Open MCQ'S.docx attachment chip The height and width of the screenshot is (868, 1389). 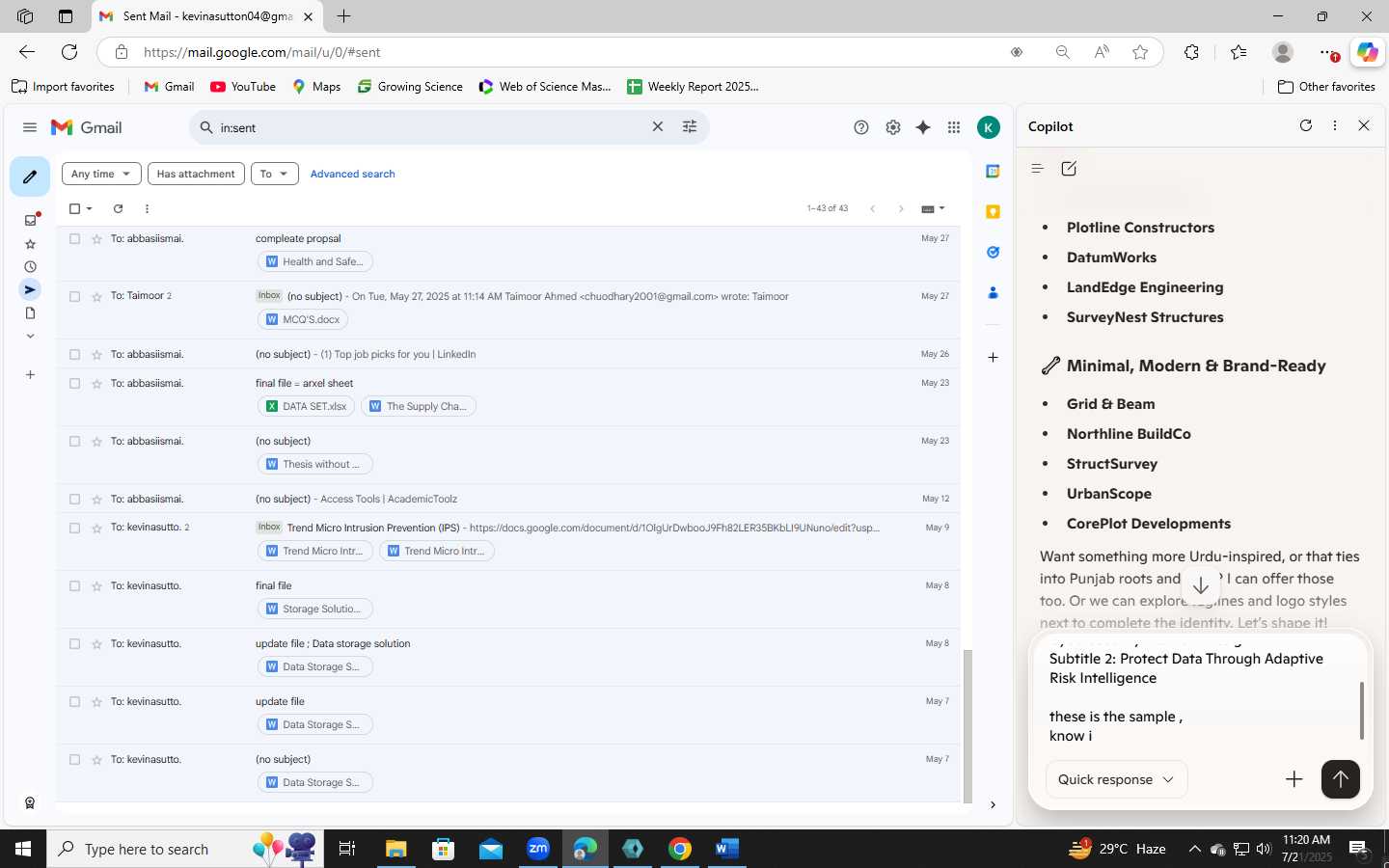(303, 319)
